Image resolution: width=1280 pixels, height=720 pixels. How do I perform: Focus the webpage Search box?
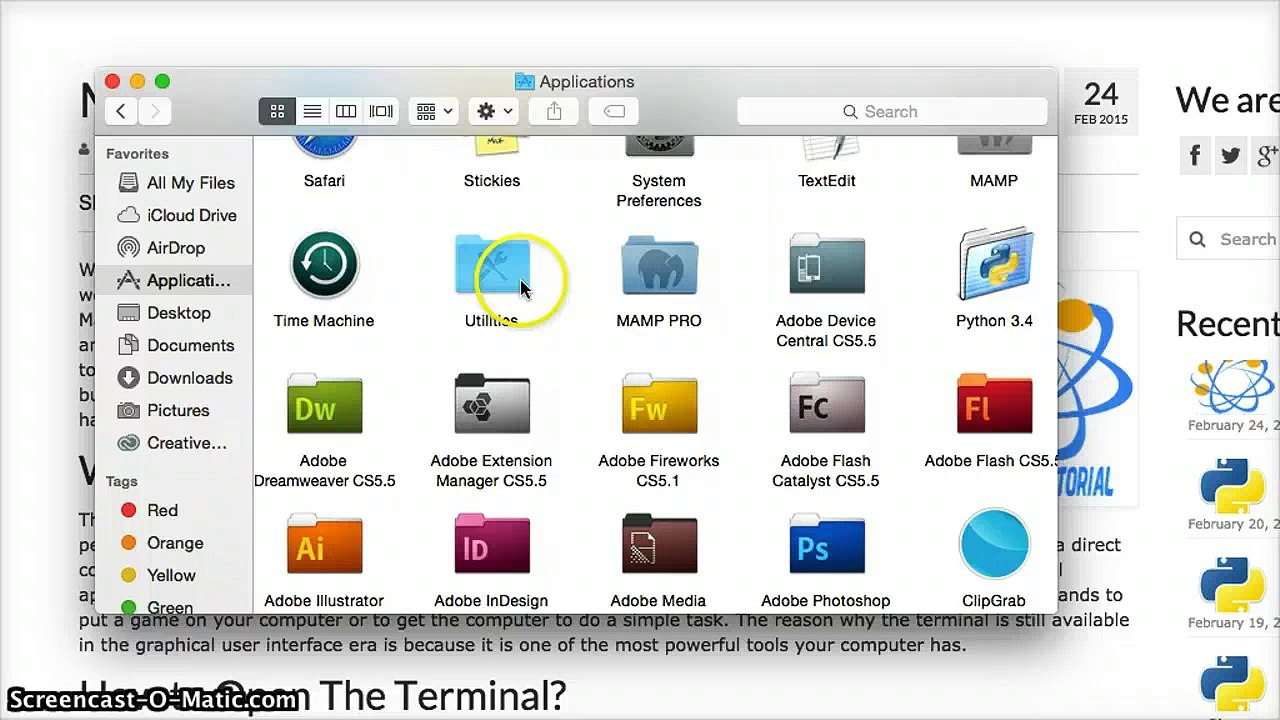click(1229, 239)
